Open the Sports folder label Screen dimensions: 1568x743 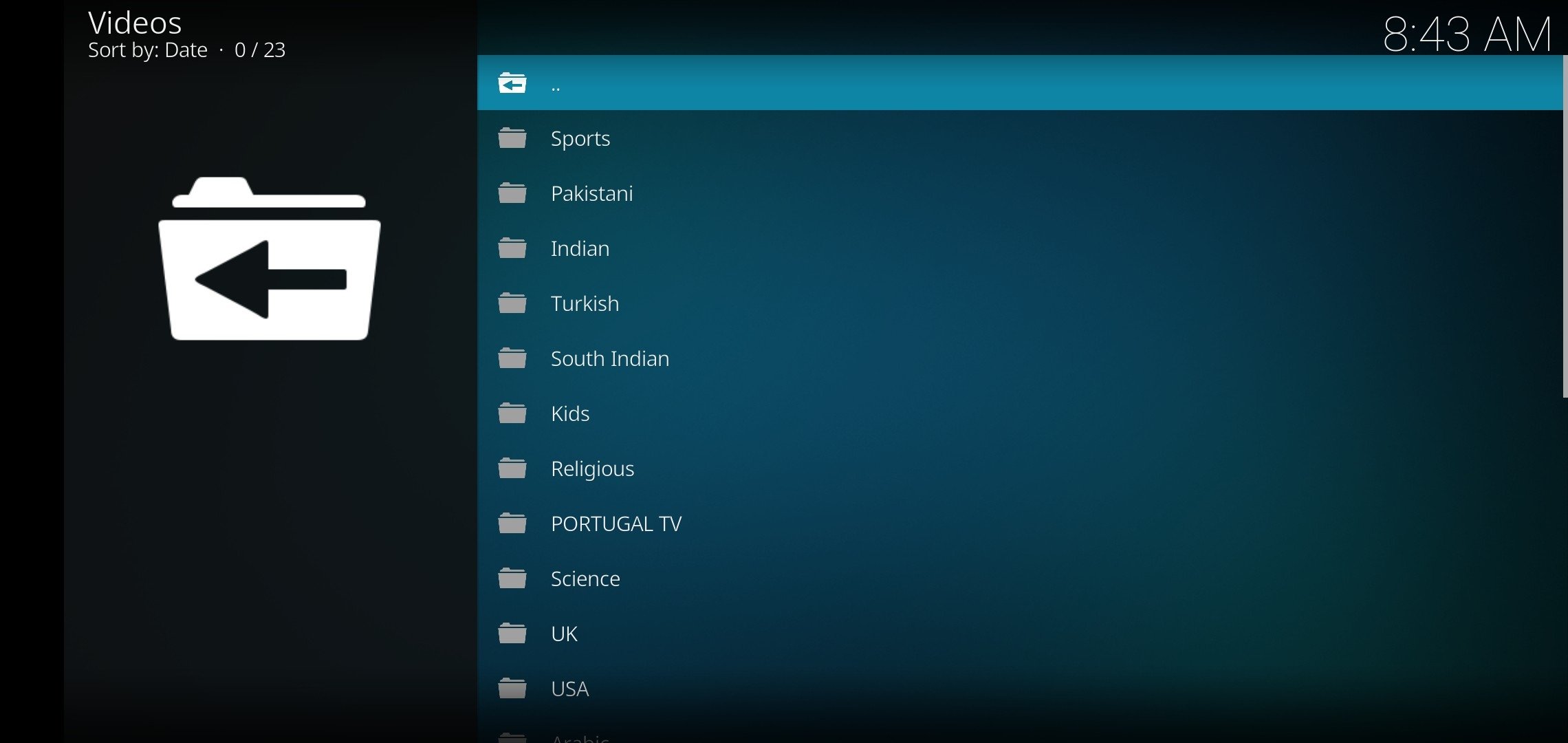580,139
